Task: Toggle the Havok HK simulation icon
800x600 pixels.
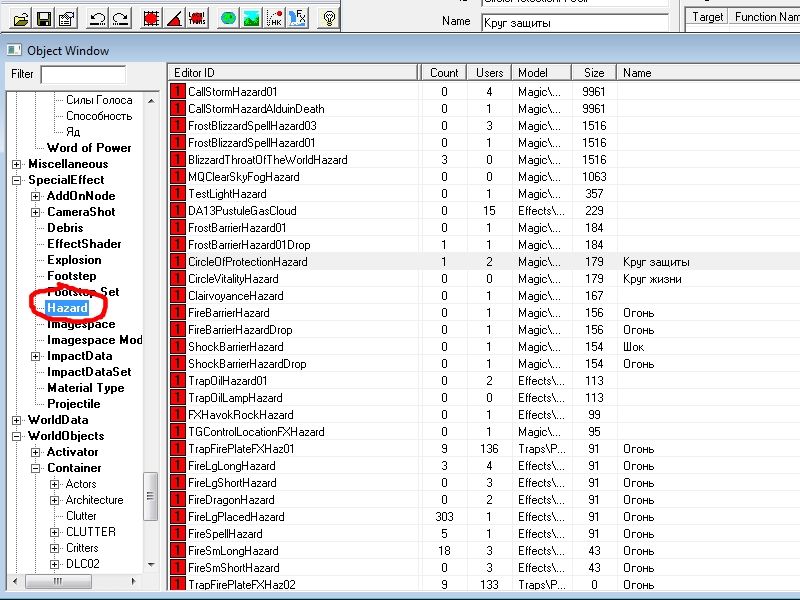Action: point(273,17)
